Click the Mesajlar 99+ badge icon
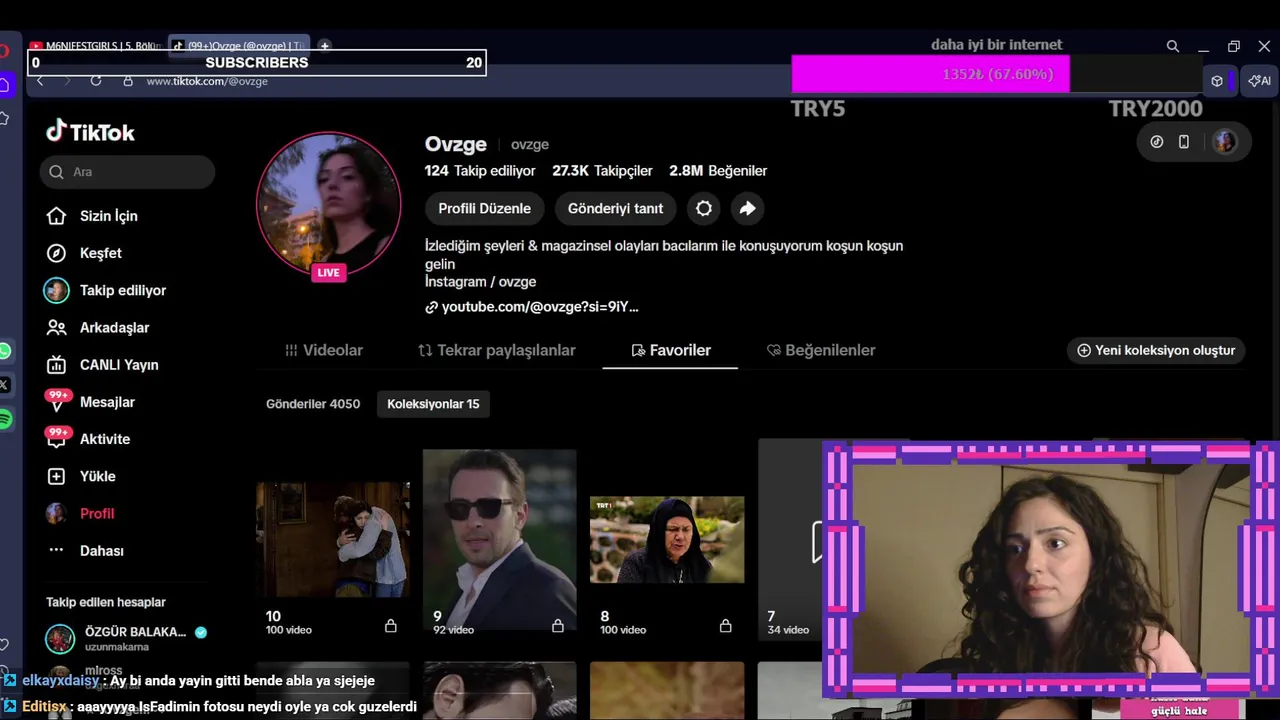Image resolution: width=1280 pixels, height=720 pixels. (x=58, y=401)
